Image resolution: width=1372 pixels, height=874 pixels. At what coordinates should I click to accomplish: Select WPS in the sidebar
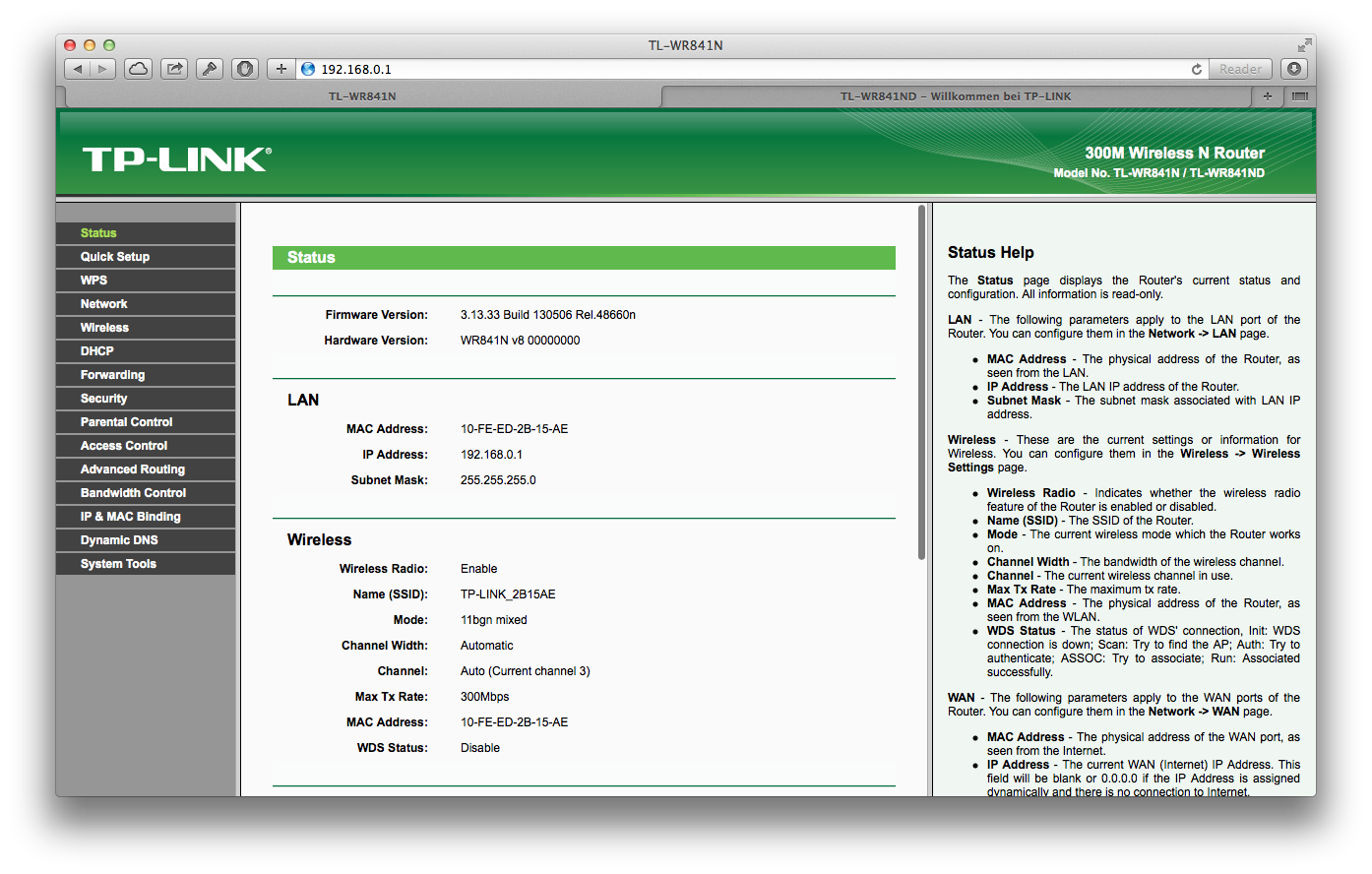146,281
